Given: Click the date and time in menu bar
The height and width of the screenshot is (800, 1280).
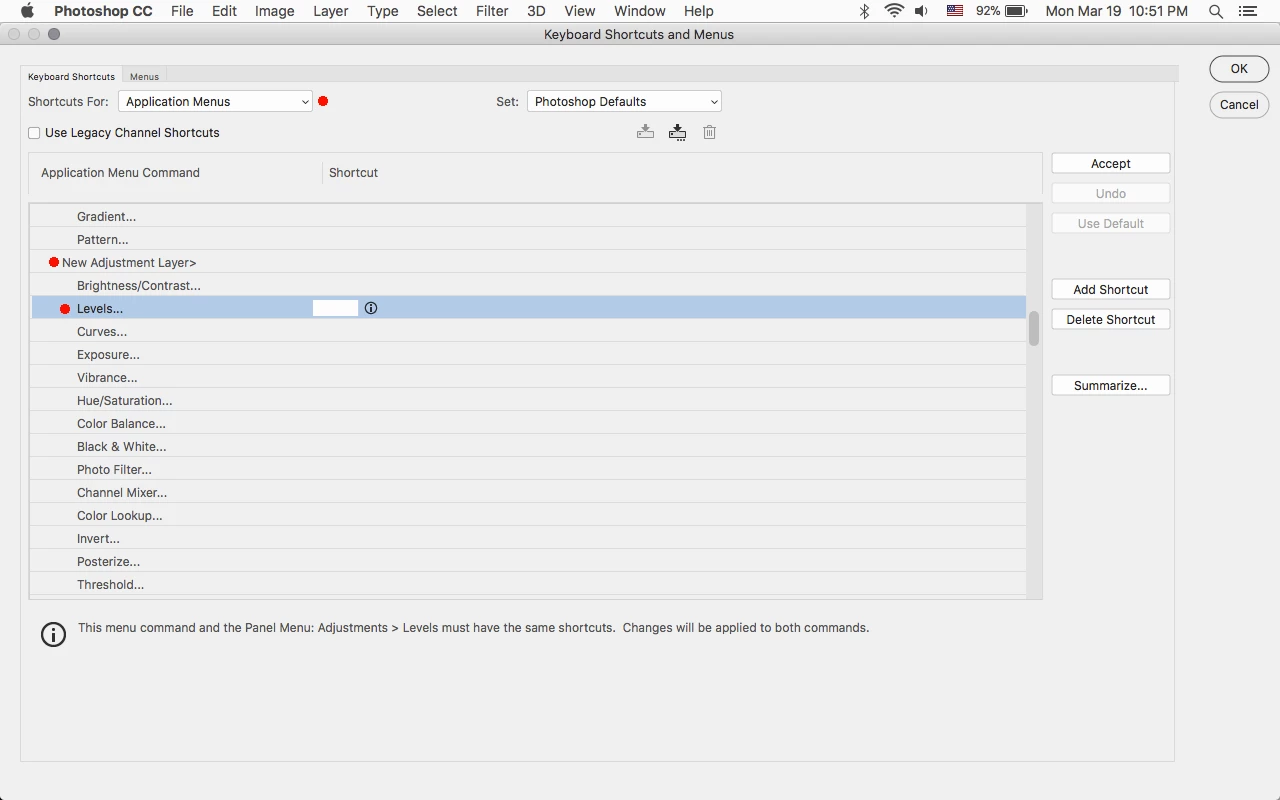Looking at the screenshot, I should point(1116,11).
